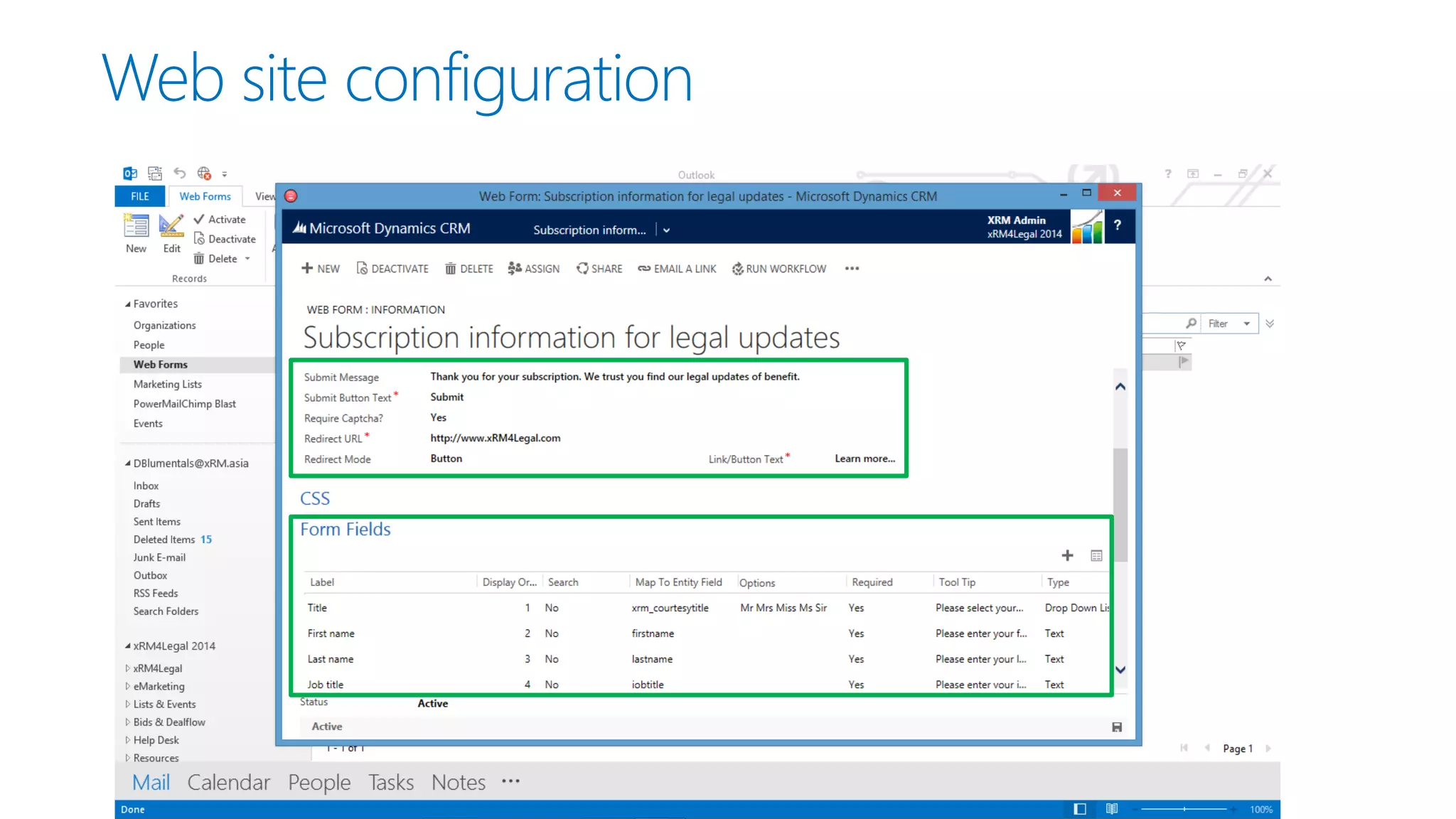
Task: Click xrm_courtesytitle entity field cell
Action: (x=670, y=608)
